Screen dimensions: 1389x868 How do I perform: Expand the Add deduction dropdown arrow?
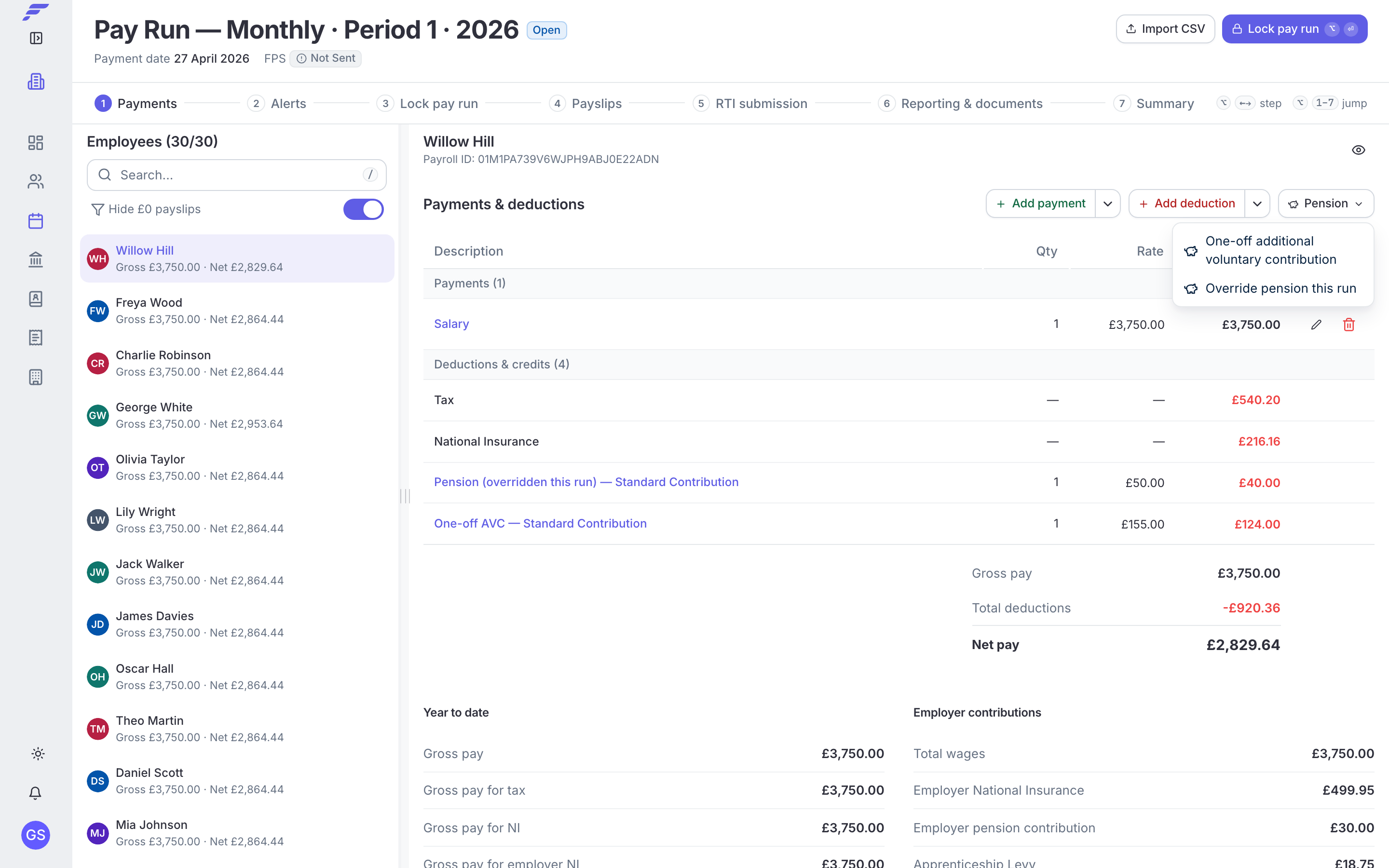pos(1257,204)
